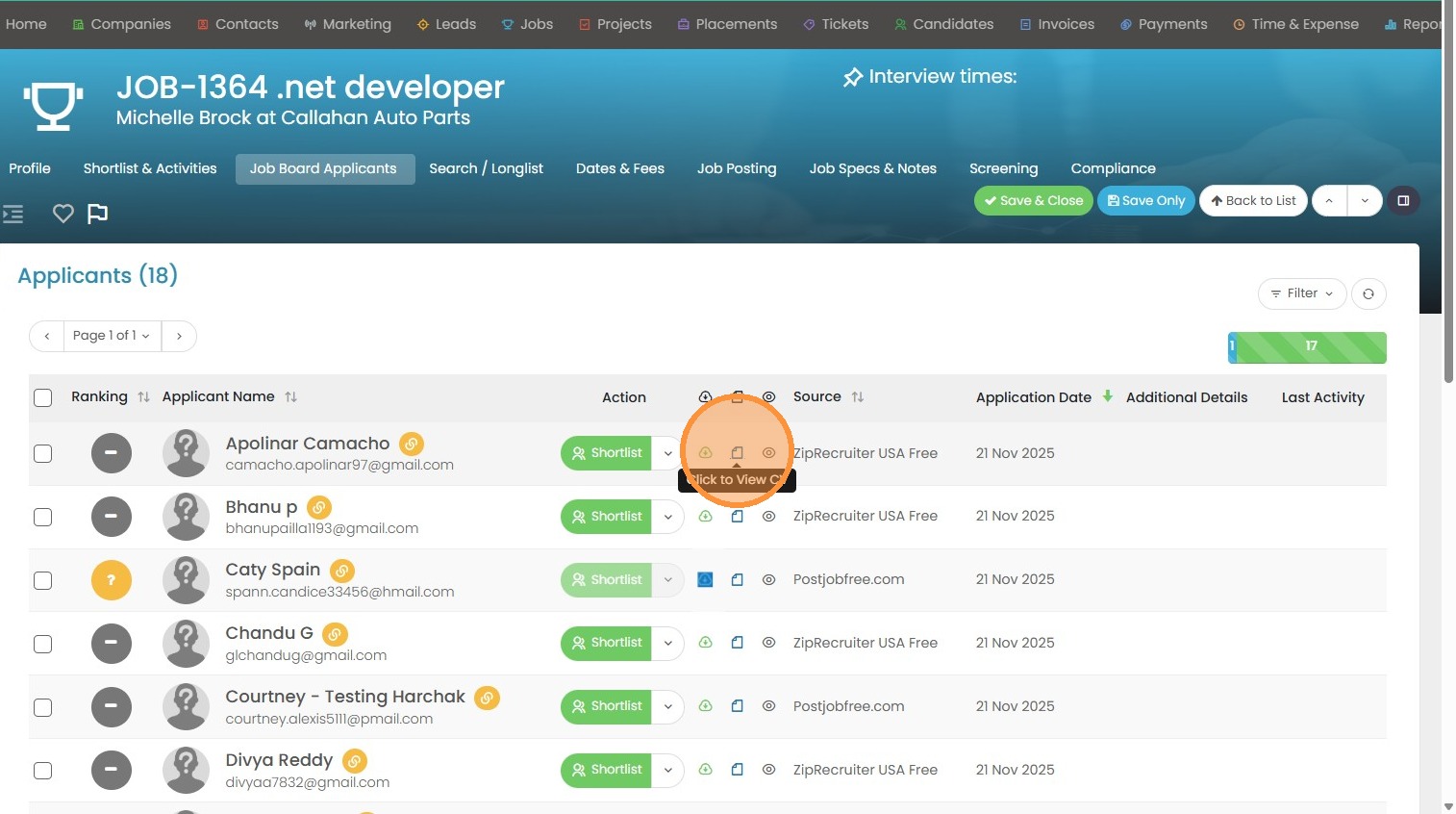Select Courtney - Testing Harchak's checkbox
The image size is (1456, 814).
[43, 707]
